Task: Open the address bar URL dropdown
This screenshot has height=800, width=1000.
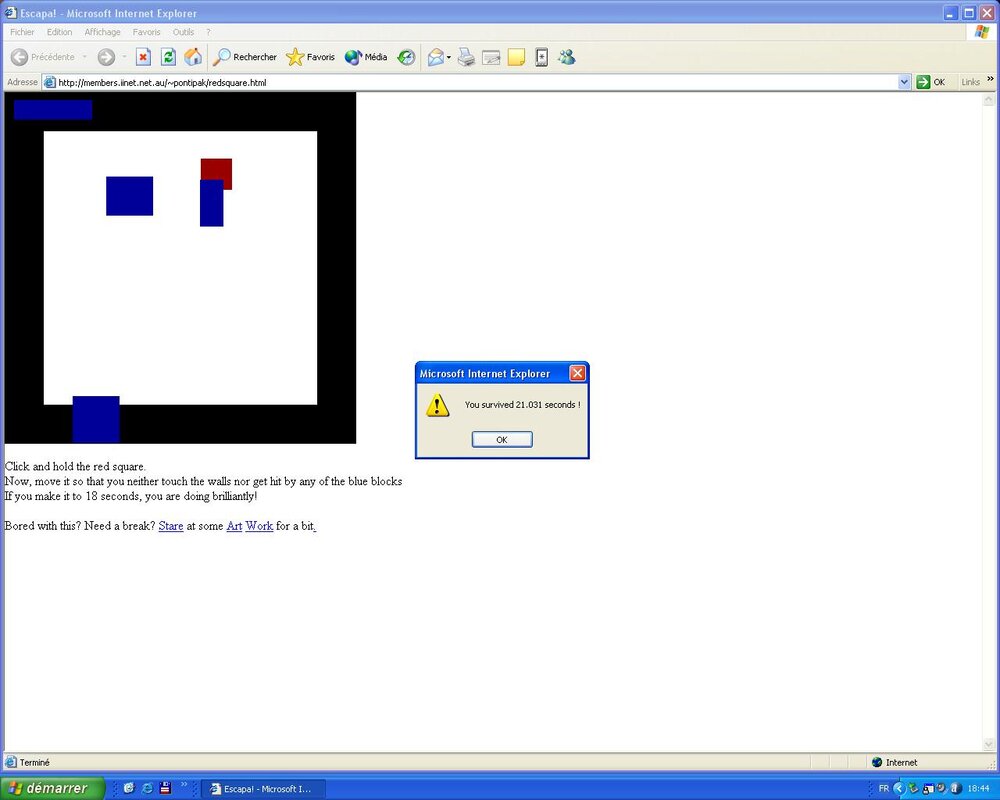Action: point(905,82)
